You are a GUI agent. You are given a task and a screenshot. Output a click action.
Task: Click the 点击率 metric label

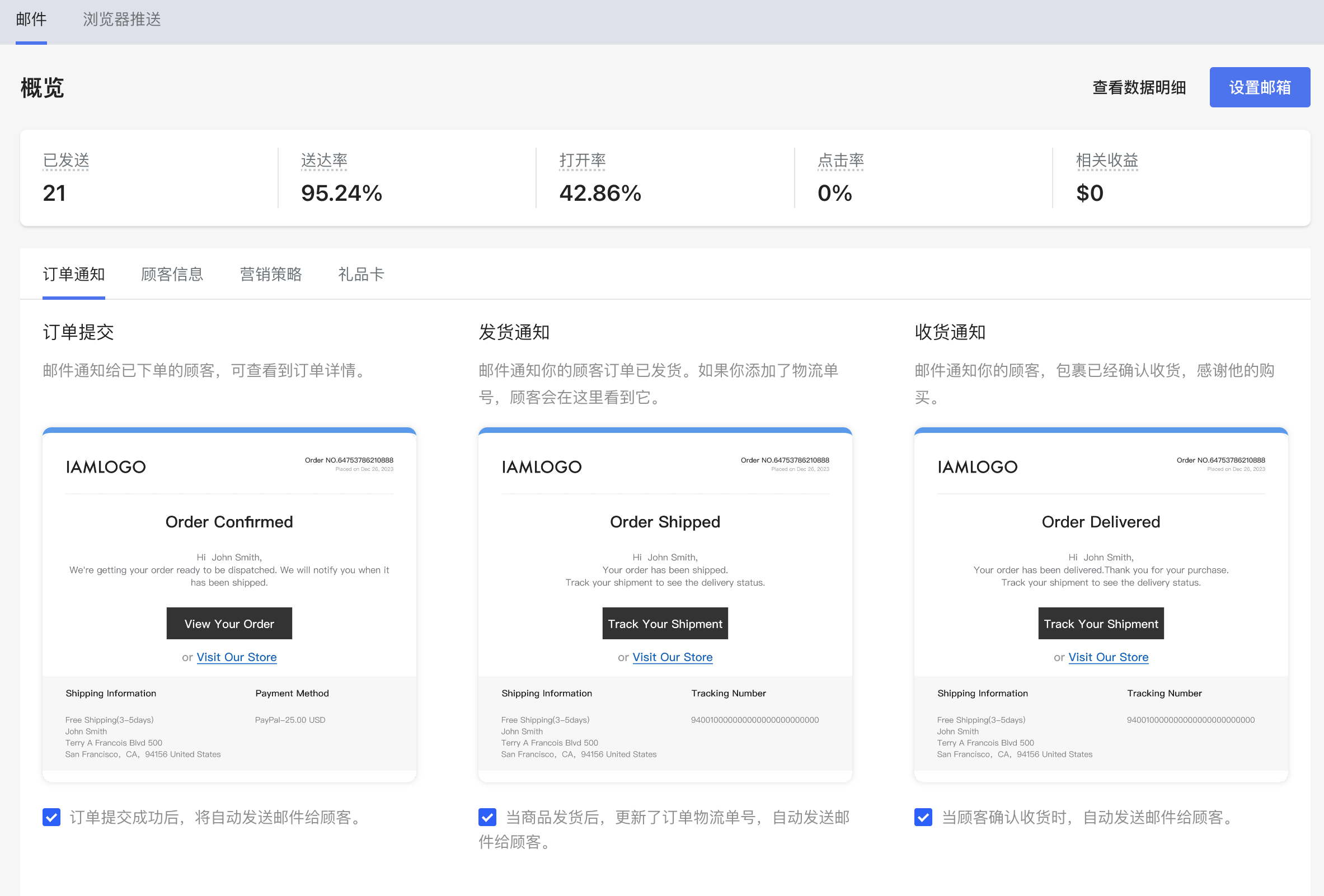[841, 161]
